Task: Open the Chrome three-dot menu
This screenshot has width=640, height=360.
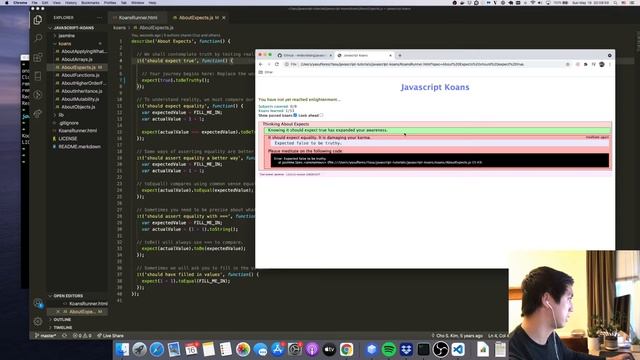Action: click(610, 64)
